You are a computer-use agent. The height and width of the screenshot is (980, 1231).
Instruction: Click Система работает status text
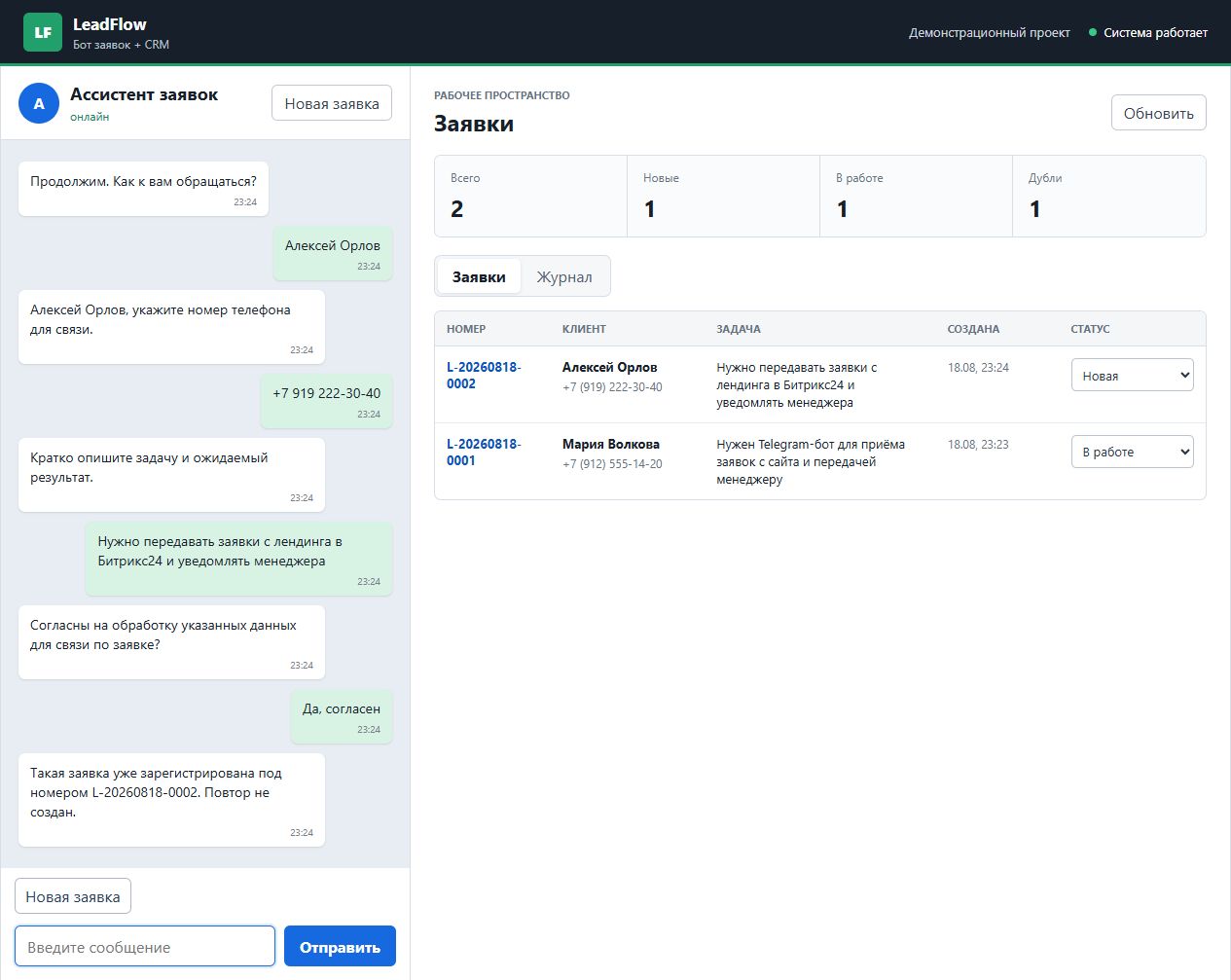pyautogui.click(x=1155, y=33)
